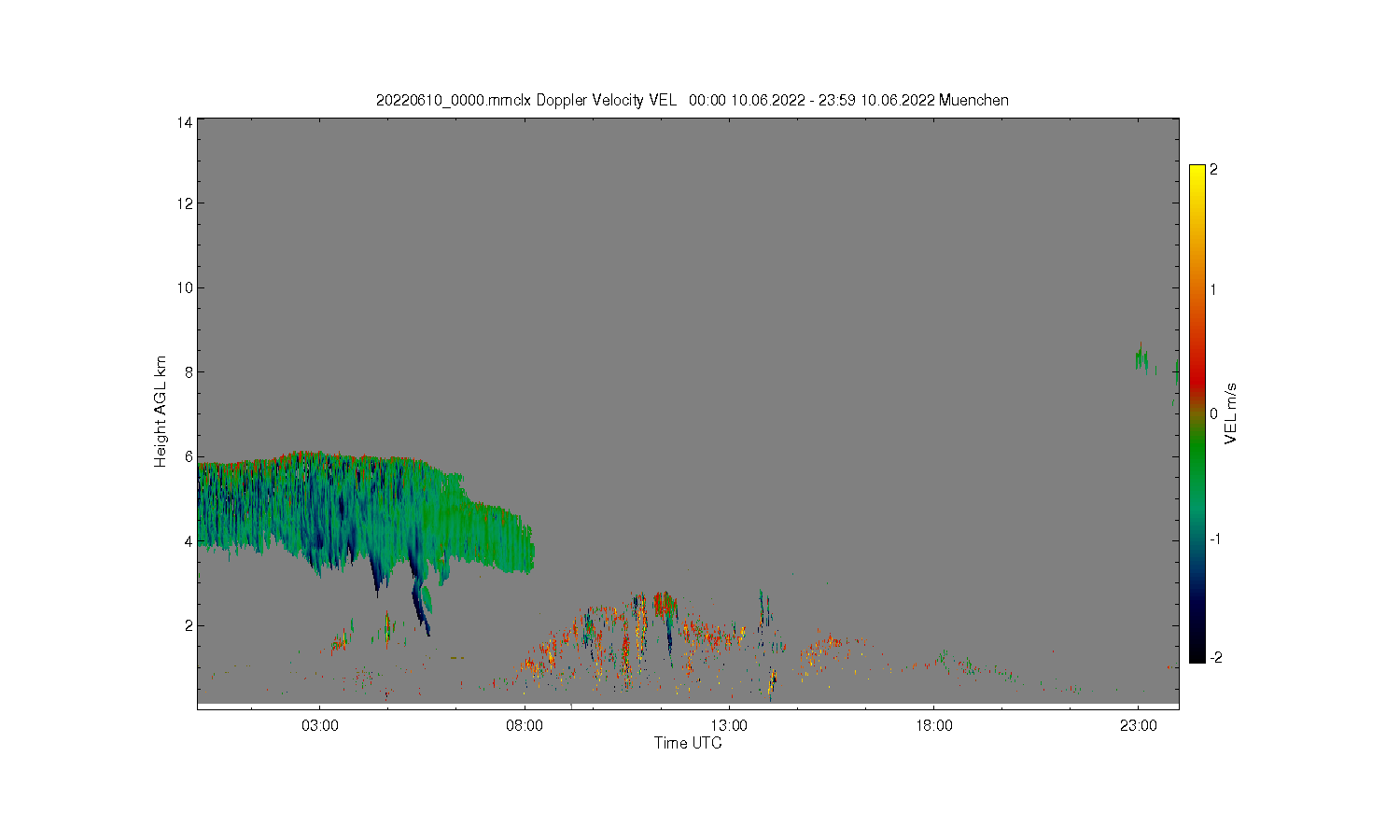Click the small green echo near 8 km at 23:00
Image resolution: width=1400 pixels, height=840 pixels.
(x=1141, y=357)
